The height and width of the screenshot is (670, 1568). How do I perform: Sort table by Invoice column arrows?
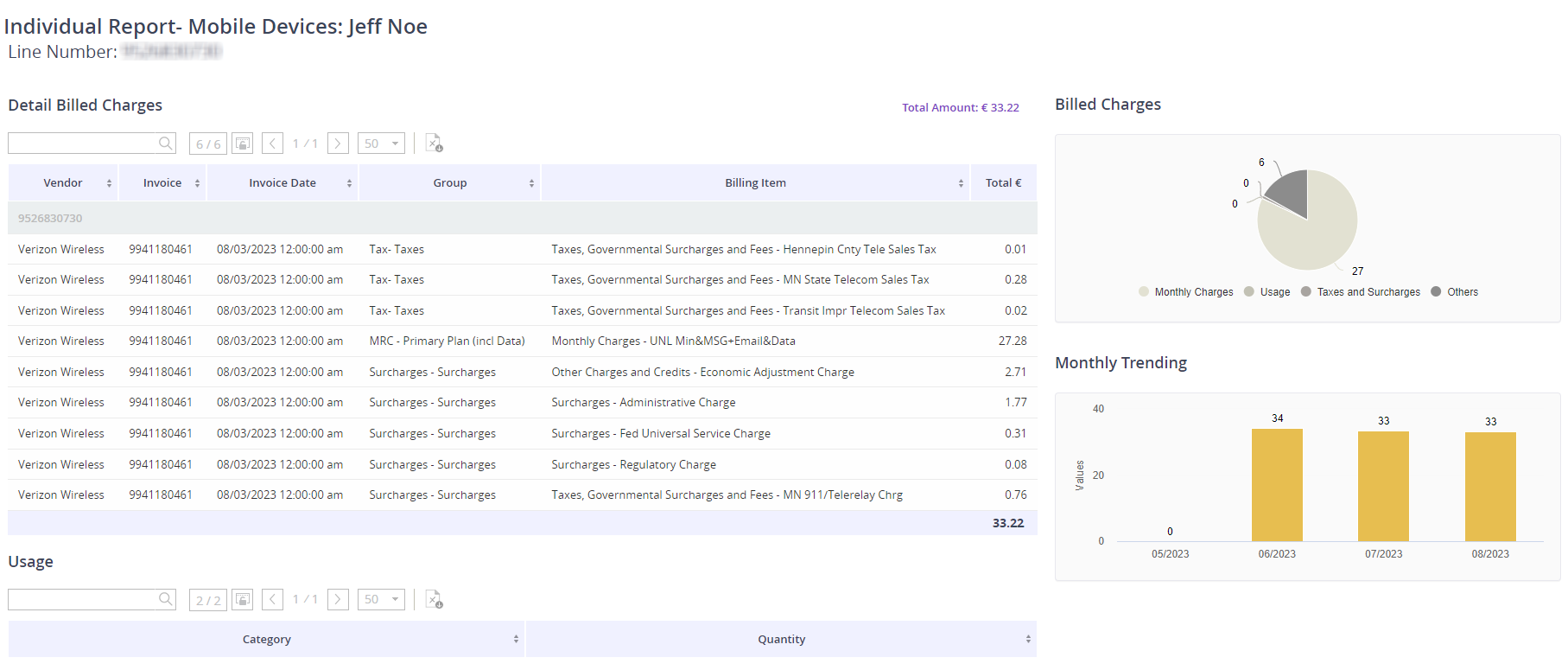click(197, 183)
